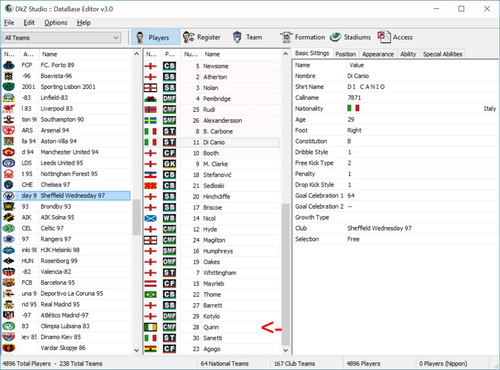
Task: Click the GK position badge for M. Clarke
Action: click(x=169, y=164)
